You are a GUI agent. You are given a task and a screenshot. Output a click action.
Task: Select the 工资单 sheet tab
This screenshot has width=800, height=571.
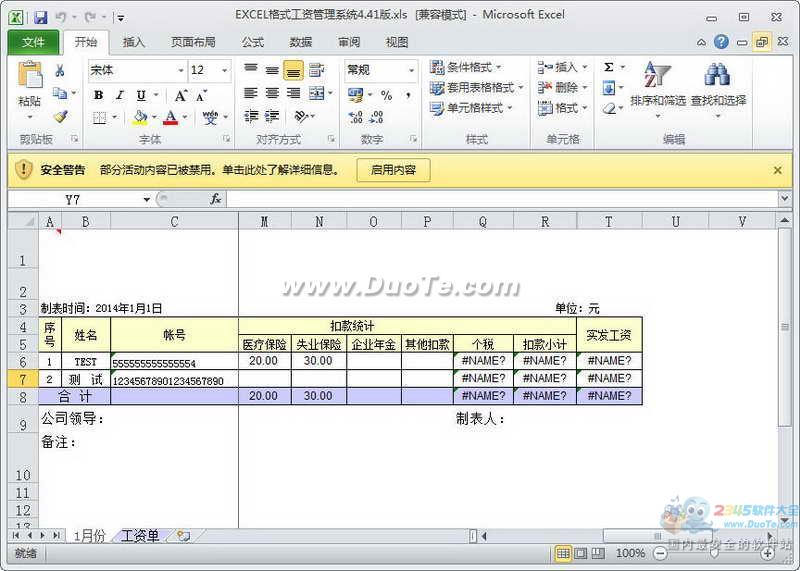(140, 536)
